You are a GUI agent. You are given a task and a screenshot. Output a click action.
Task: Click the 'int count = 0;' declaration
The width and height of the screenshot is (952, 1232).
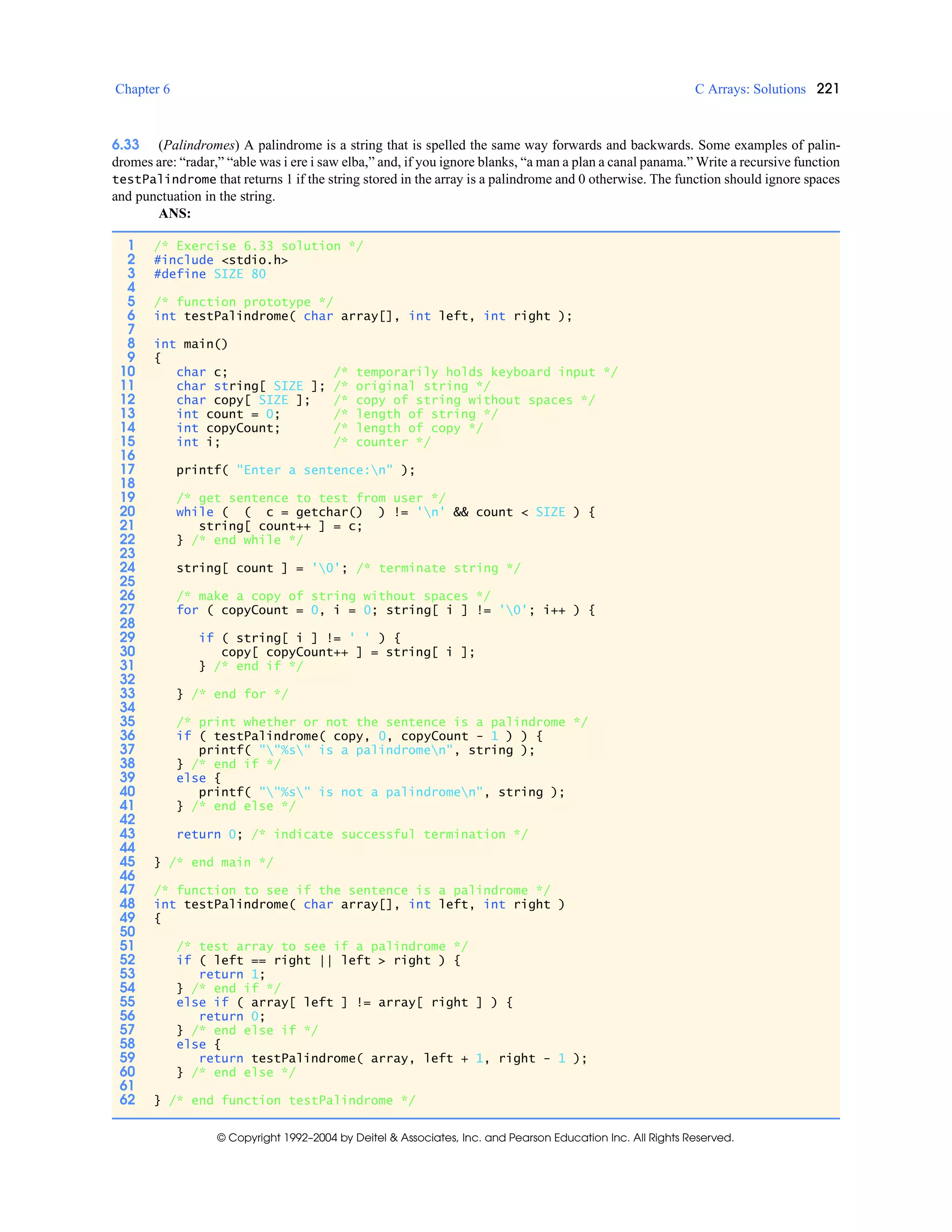coord(228,414)
